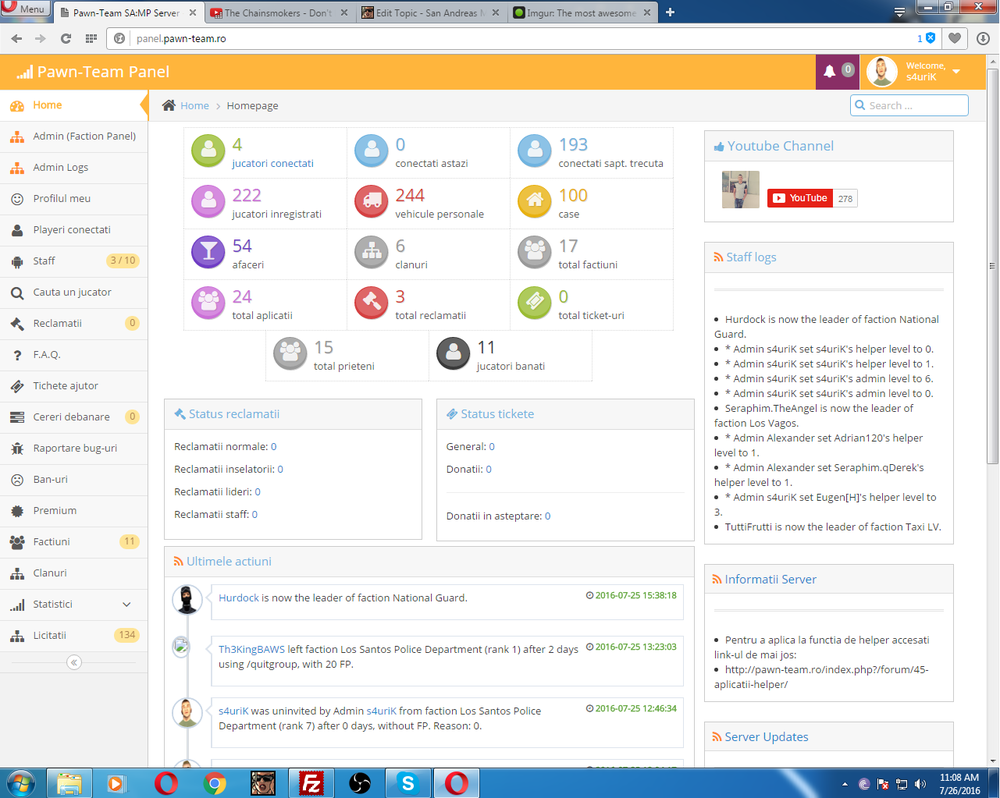Click the gray clanuri hierarchy icon
1000x798 pixels.
[372, 253]
